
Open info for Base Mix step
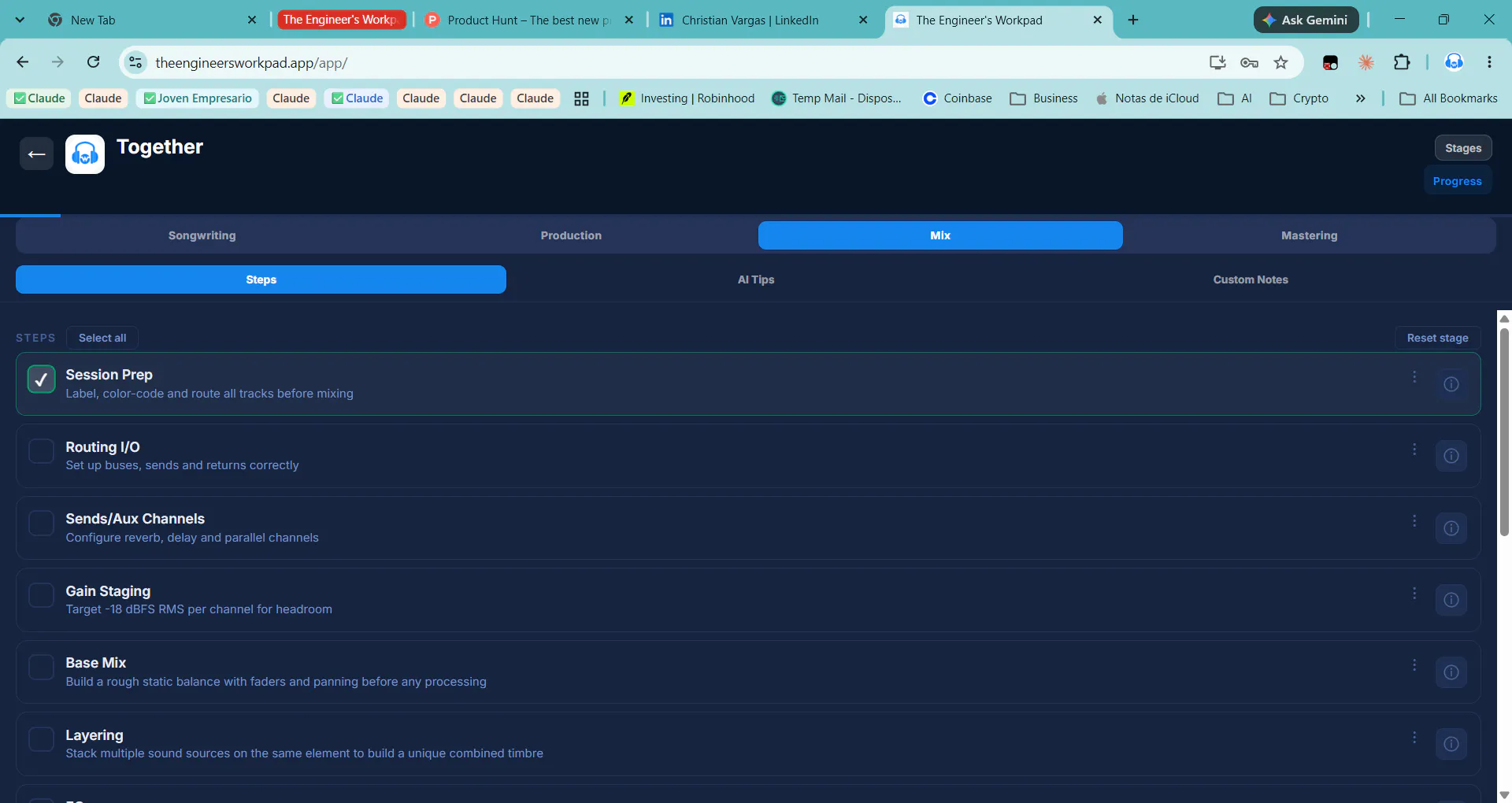[1451, 672]
